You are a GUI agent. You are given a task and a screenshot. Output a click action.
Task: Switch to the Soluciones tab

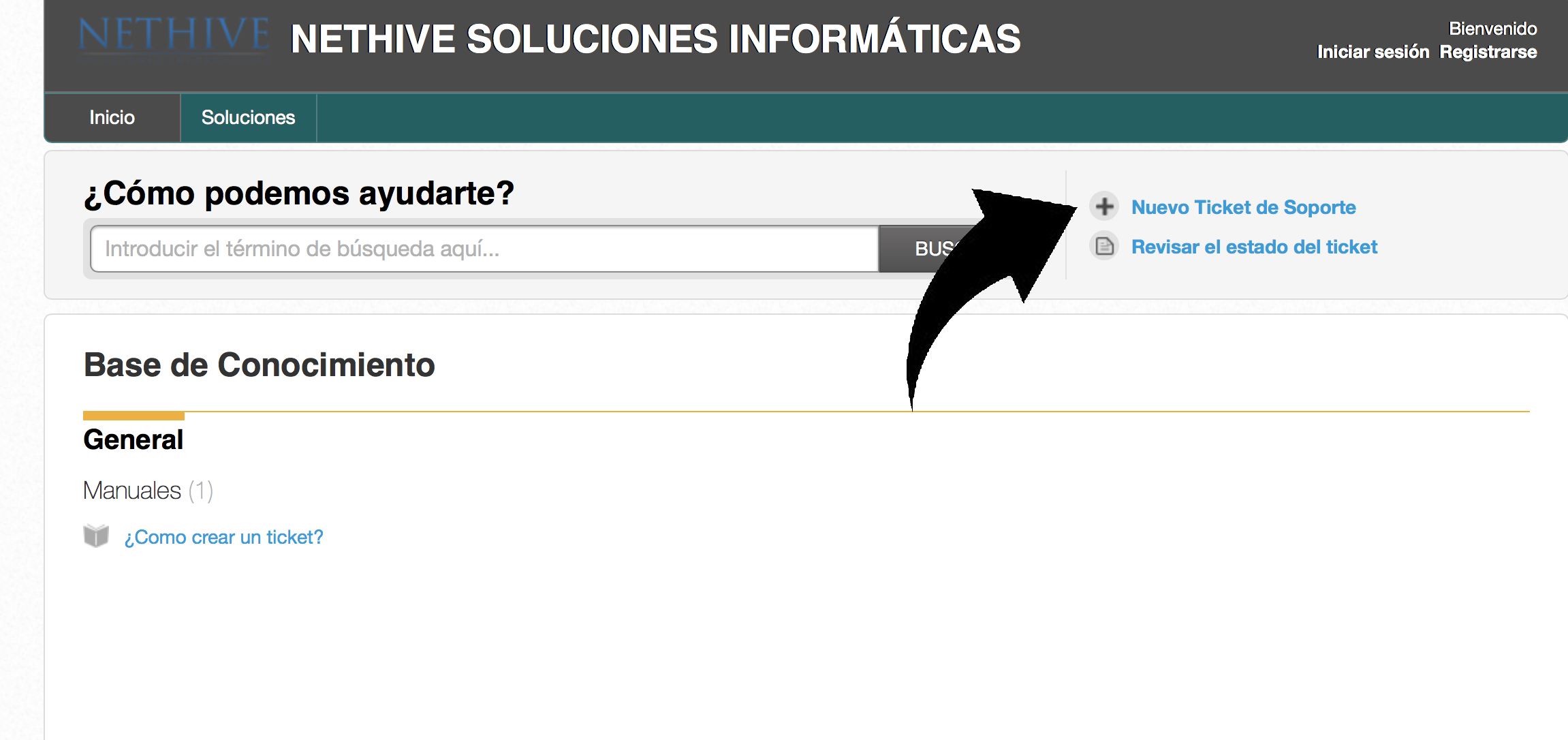click(248, 117)
